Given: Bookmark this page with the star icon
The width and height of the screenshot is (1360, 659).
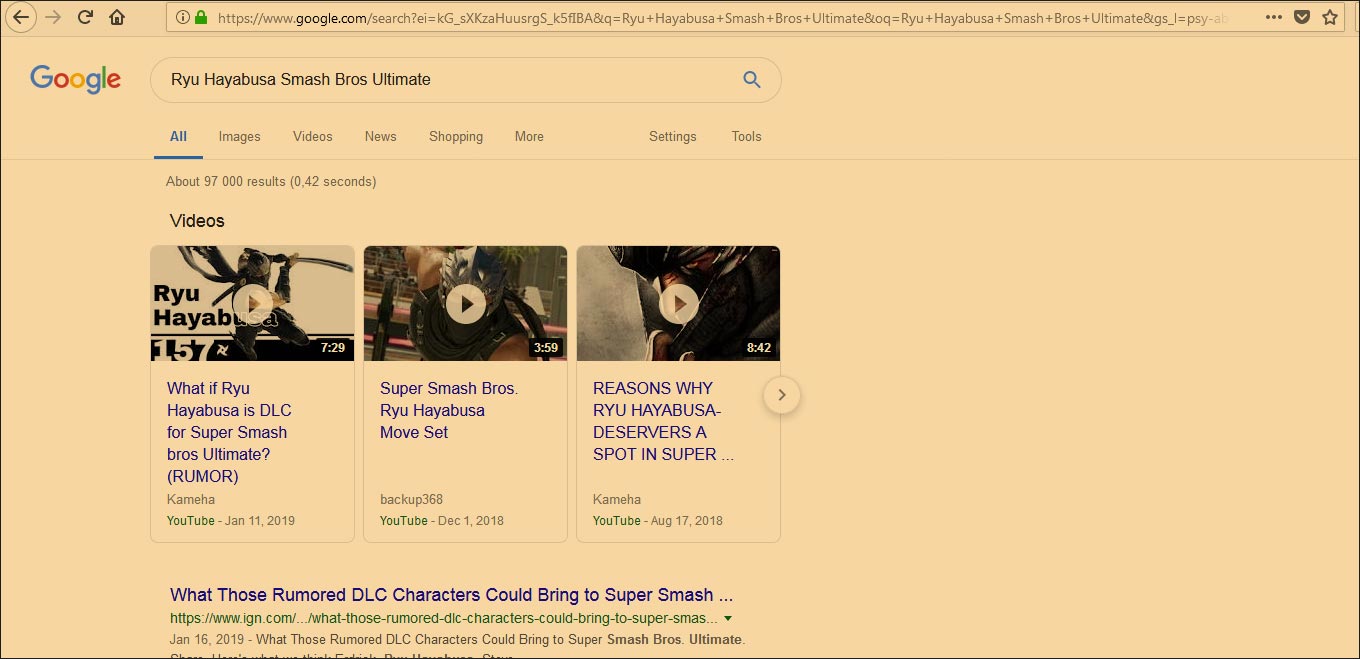Looking at the screenshot, I should coord(1331,17).
